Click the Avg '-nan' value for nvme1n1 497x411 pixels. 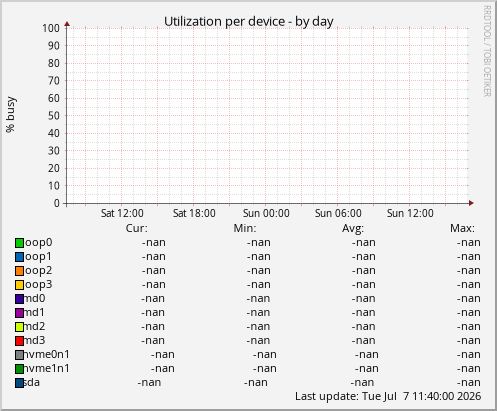tap(367, 369)
